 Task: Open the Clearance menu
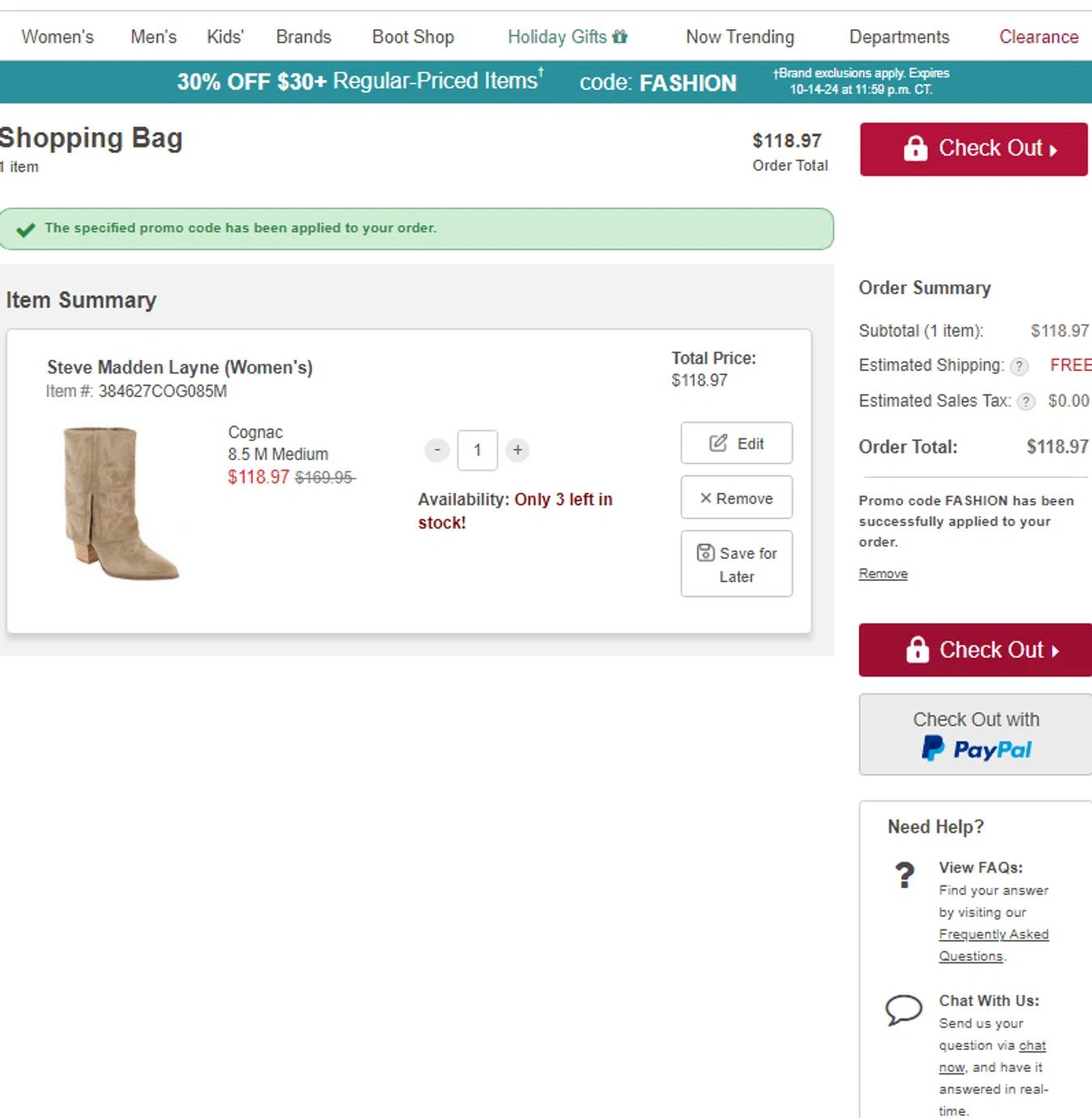coord(1039,37)
